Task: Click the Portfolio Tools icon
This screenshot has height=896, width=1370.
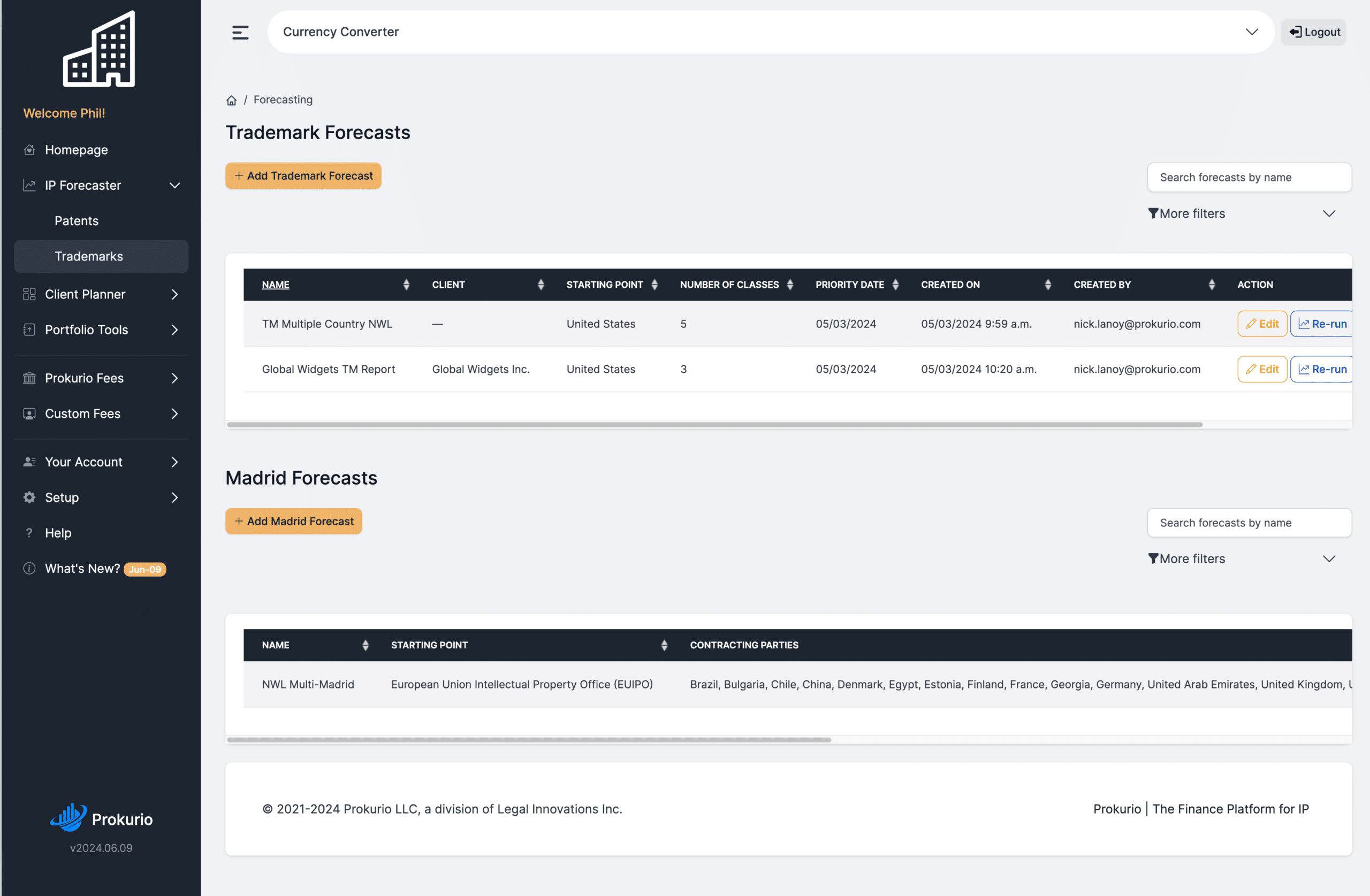Action: [29, 330]
